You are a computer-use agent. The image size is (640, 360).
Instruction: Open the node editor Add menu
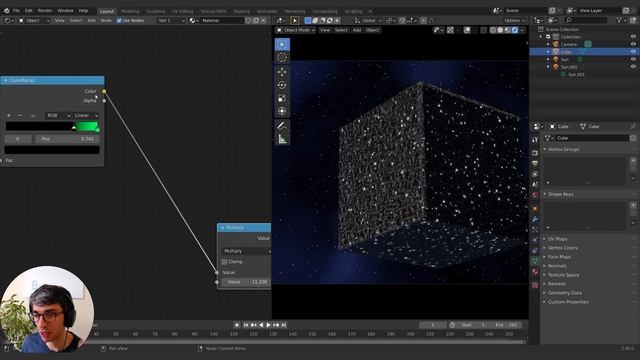(x=91, y=20)
